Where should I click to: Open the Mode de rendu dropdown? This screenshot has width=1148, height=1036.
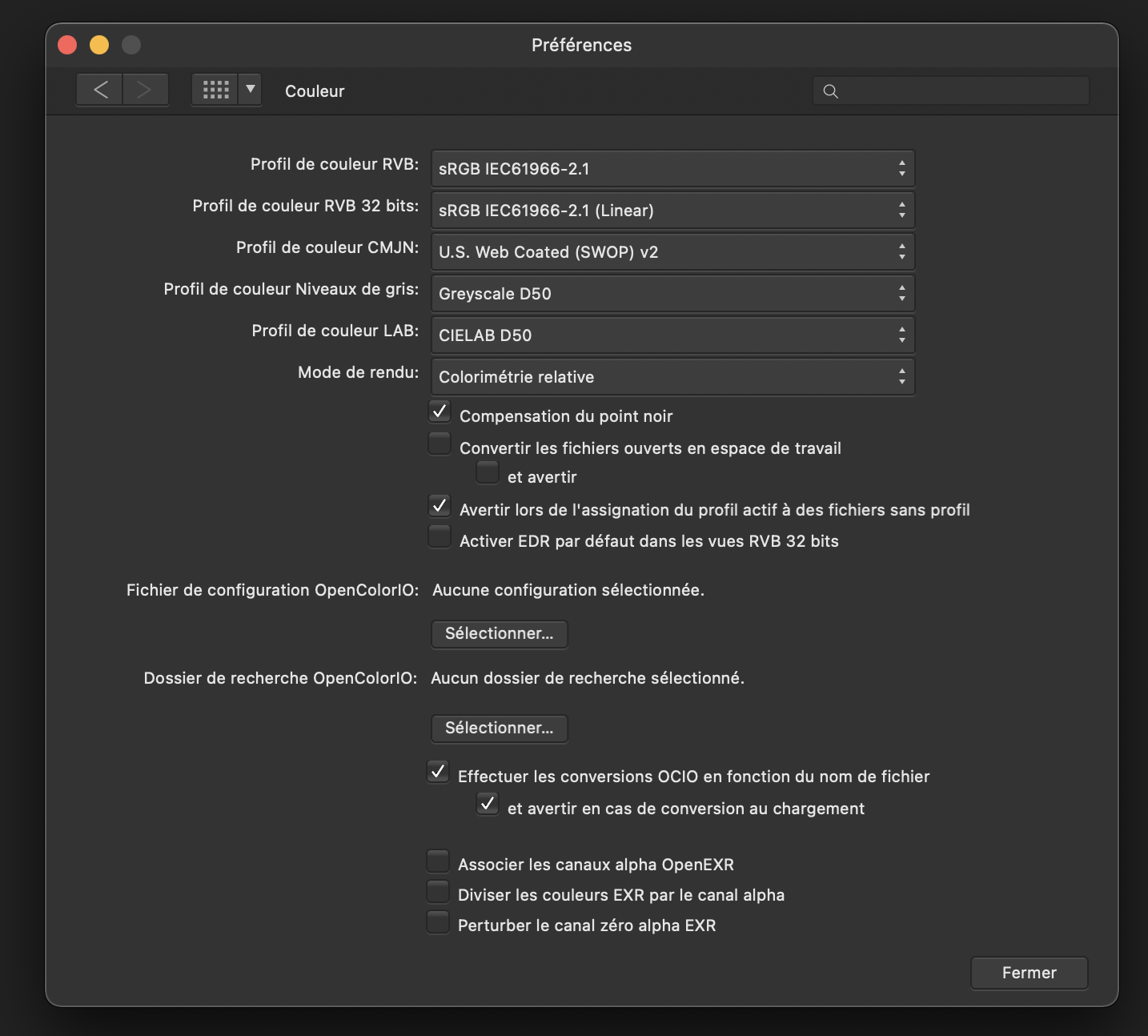(x=672, y=377)
